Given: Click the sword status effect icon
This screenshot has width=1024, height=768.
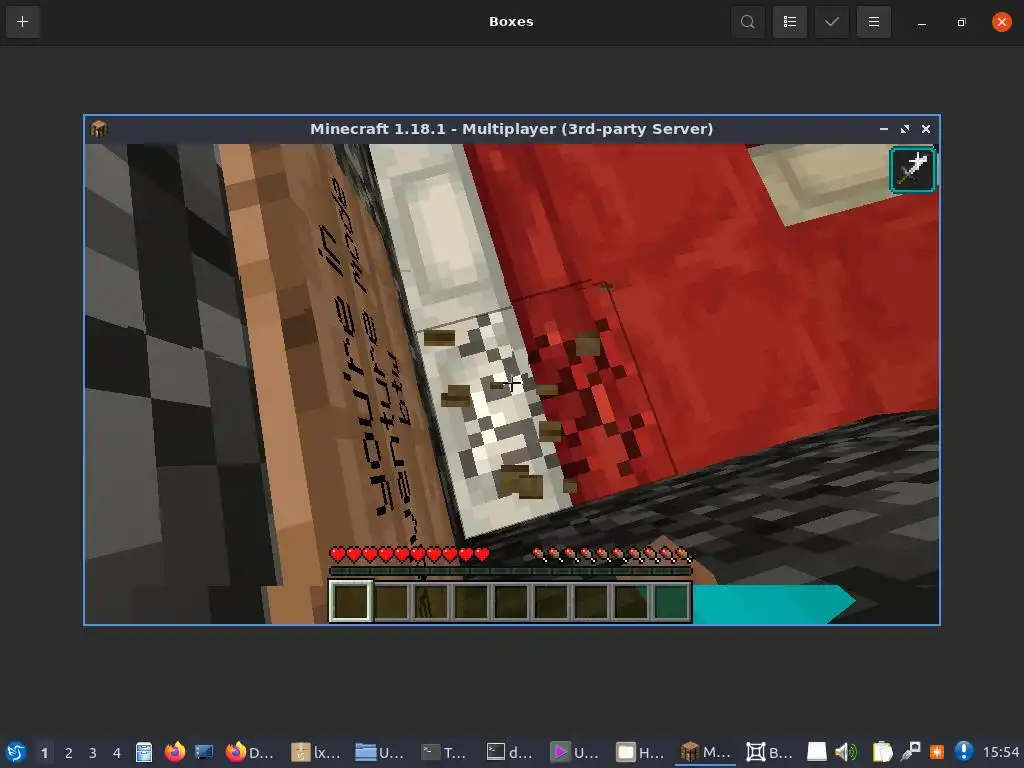Looking at the screenshot, I should tap(912, 170).
